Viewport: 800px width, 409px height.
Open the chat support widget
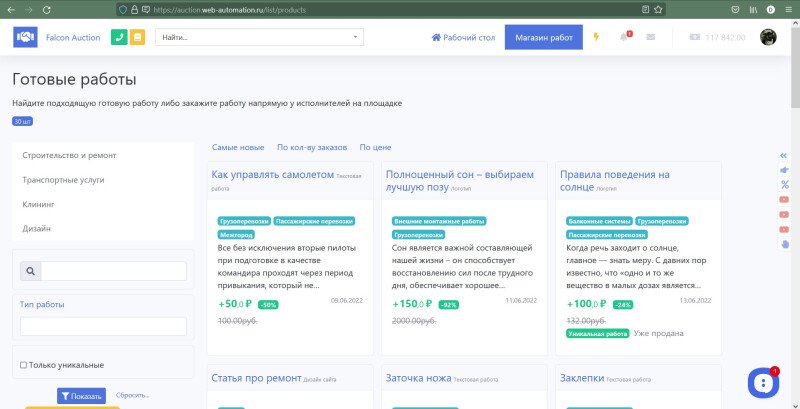coord(763,382)
